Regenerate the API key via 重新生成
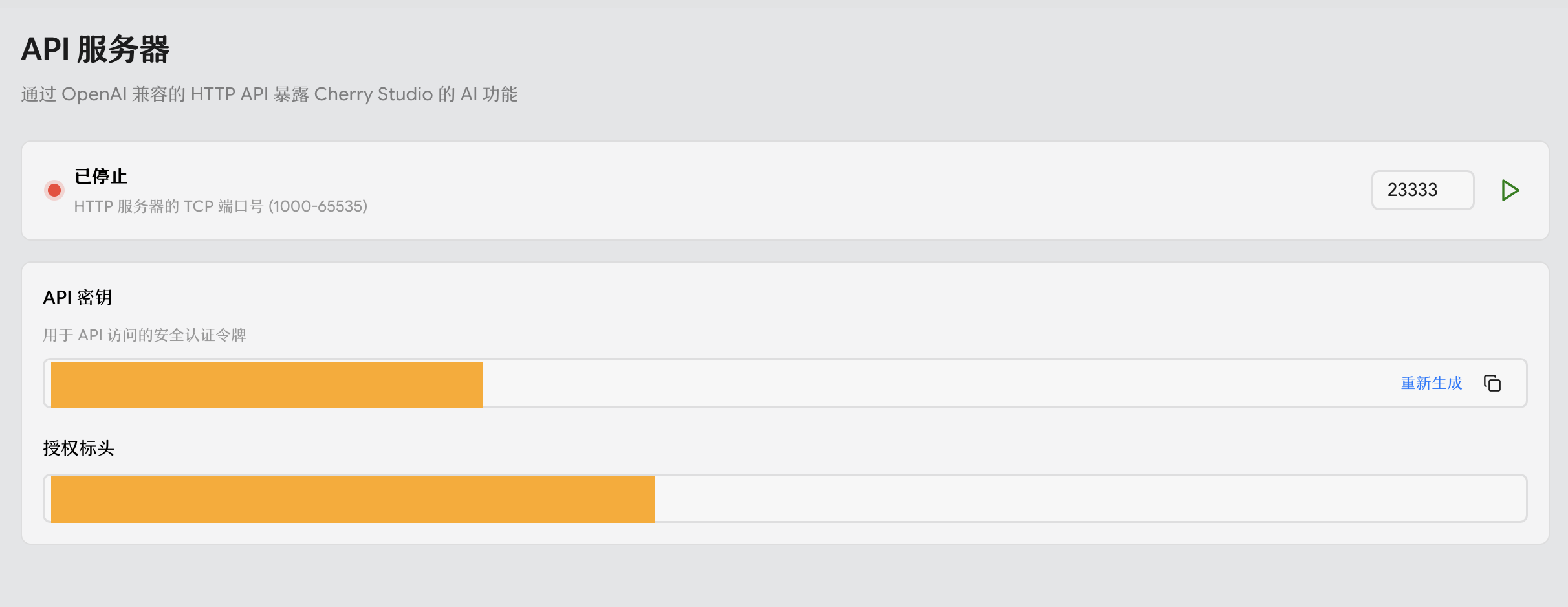Screen dimensions: 1568x607 1431,384
